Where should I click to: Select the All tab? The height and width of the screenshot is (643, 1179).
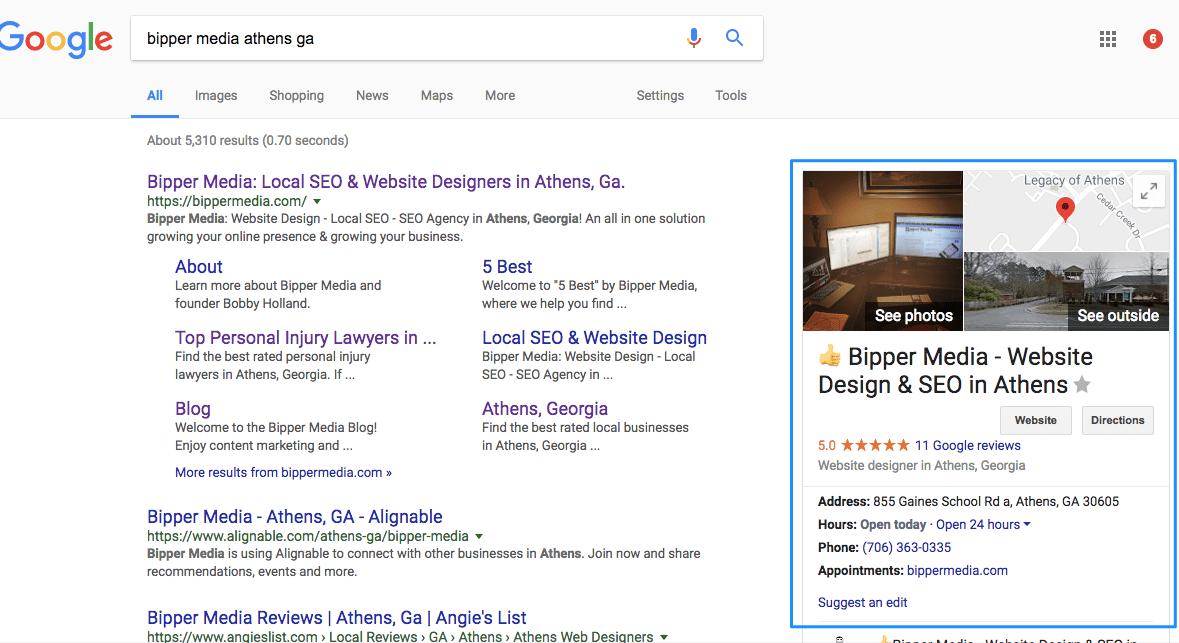coord(155,96)
